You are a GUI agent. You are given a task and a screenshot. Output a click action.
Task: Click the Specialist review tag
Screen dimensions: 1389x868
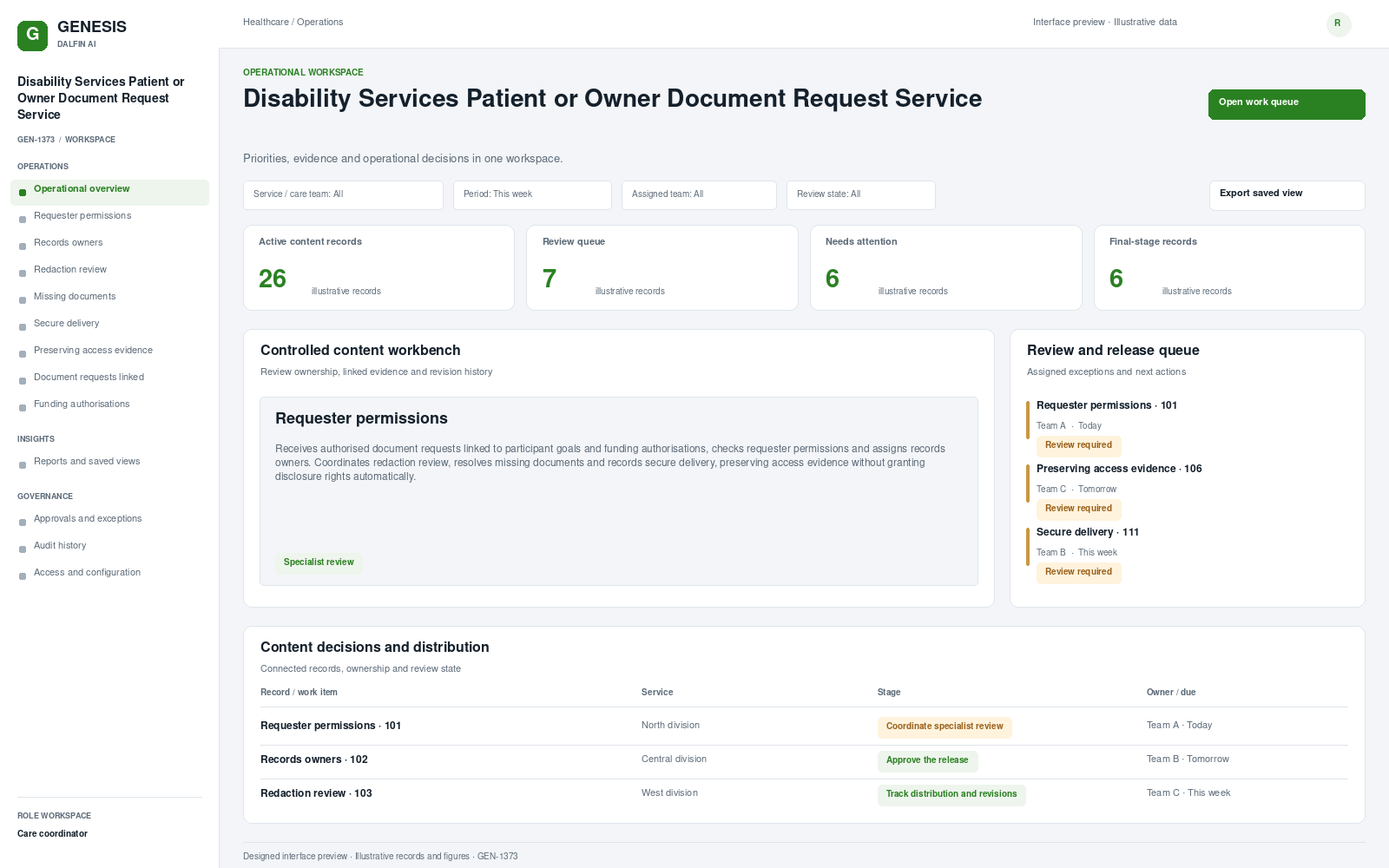[319, 562]
